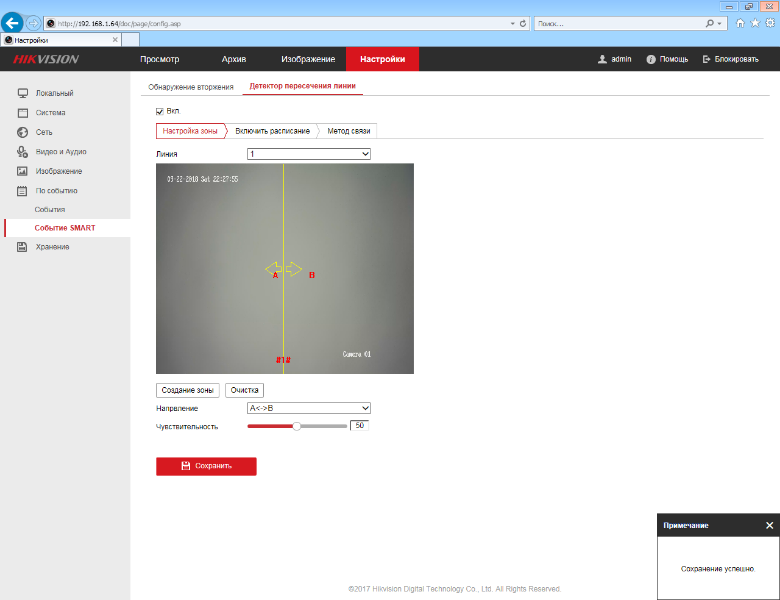The width and height of the screenshot is (780, 600).
Task: Switch to Метод связи tab
Action: coord(349,131)
